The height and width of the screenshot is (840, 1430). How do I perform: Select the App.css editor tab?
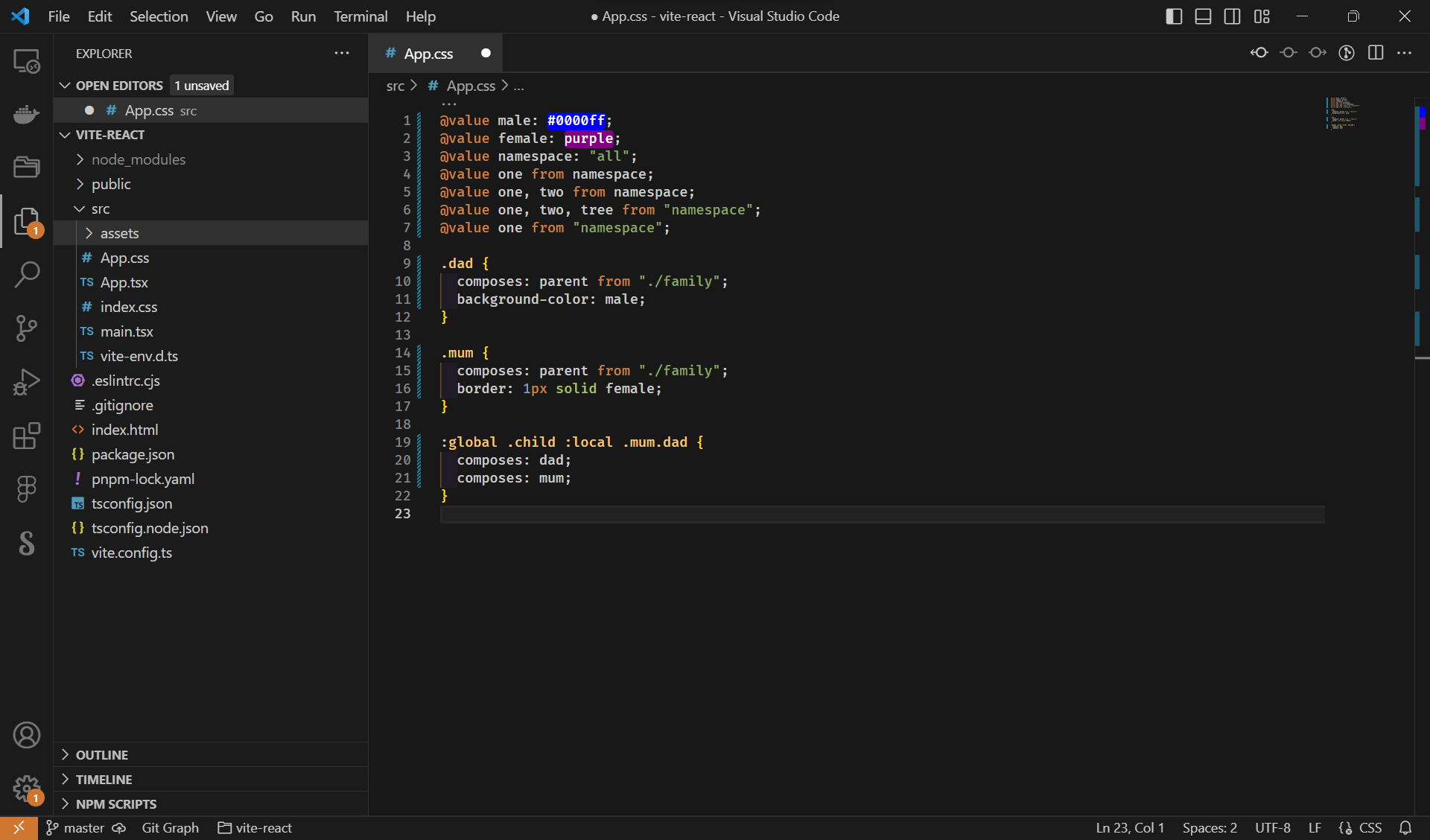pyautogui.click(x=435, y=54)
